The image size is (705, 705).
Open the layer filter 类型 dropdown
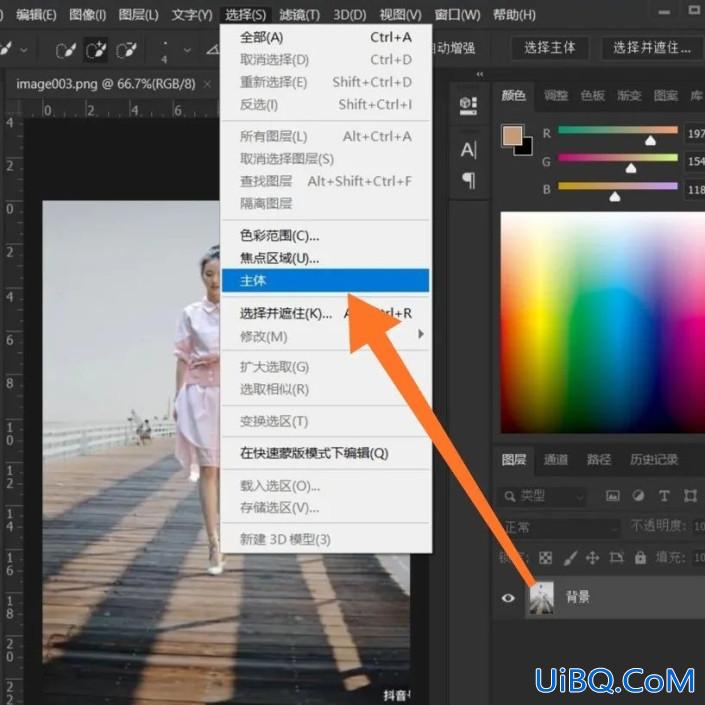[x=543, y=496]
